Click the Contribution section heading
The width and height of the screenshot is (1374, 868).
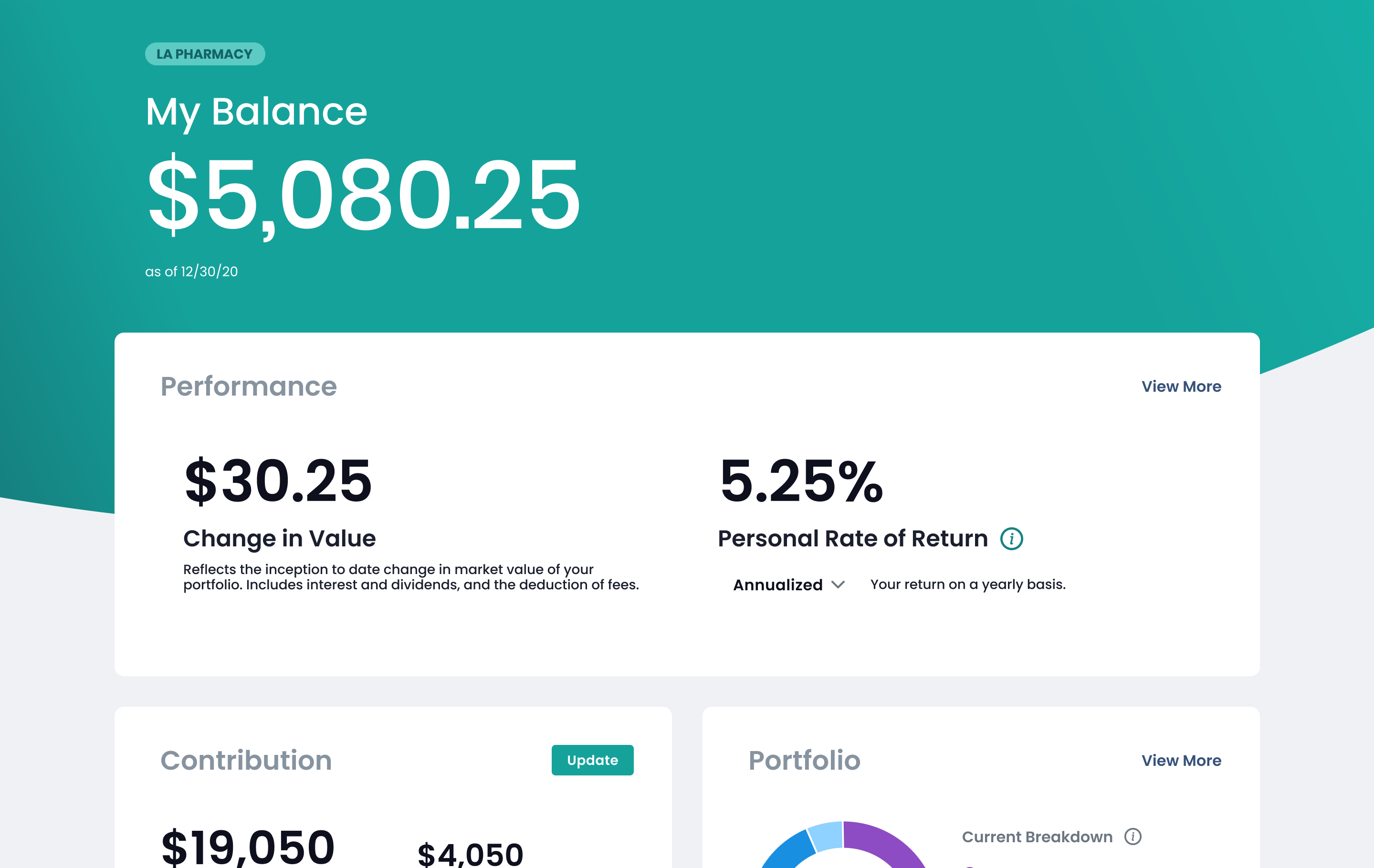coord(246,760)
